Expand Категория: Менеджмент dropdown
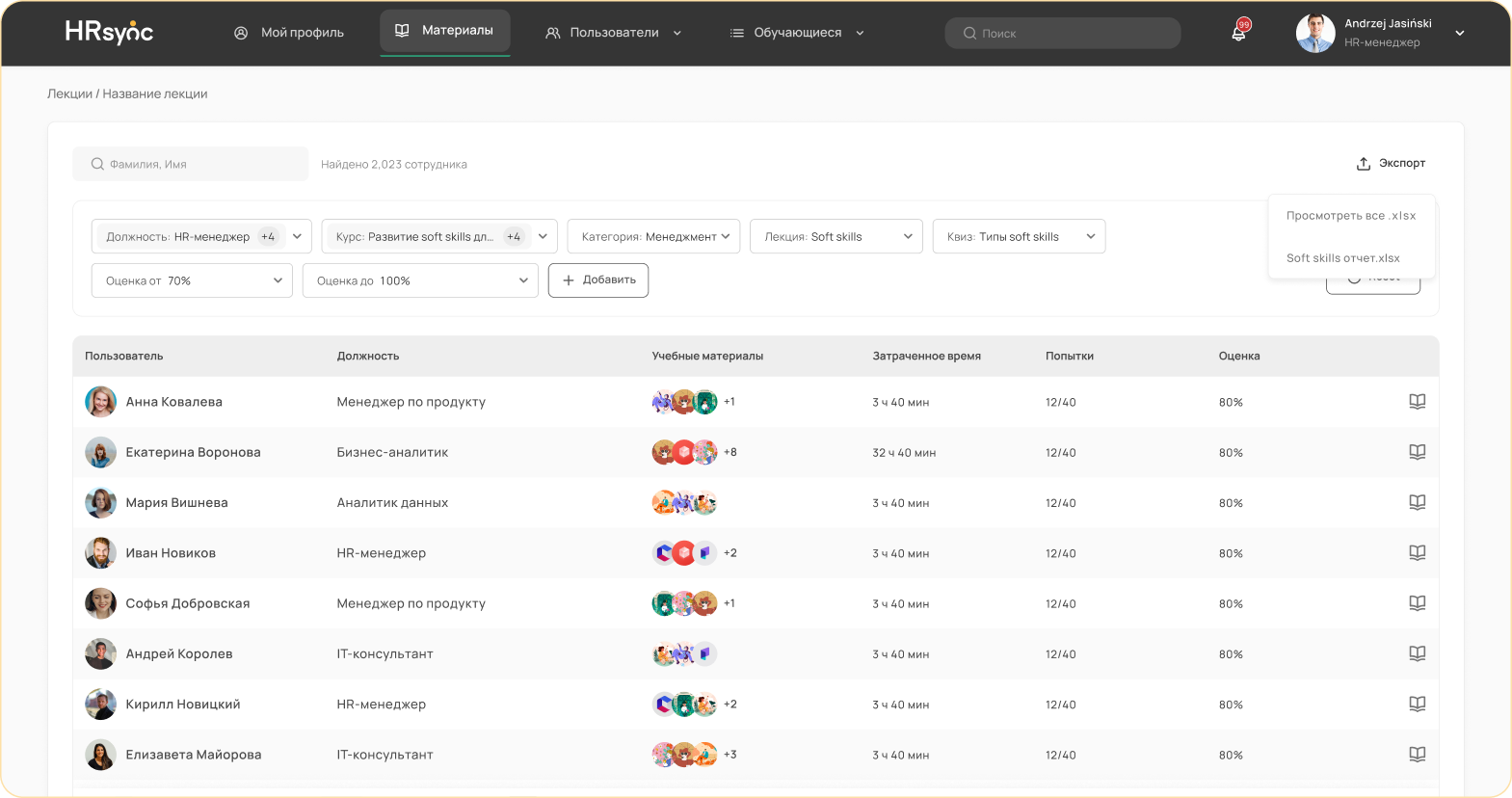The width and height of the screenshot is (1512, 798). [x=653, y=236]
